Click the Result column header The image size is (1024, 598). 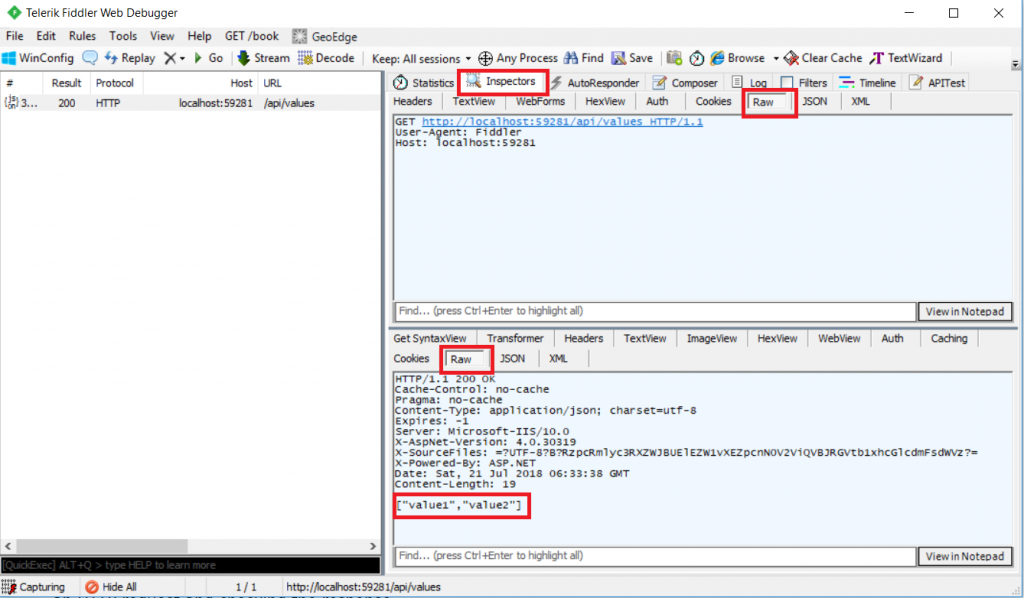coord(67,83)
